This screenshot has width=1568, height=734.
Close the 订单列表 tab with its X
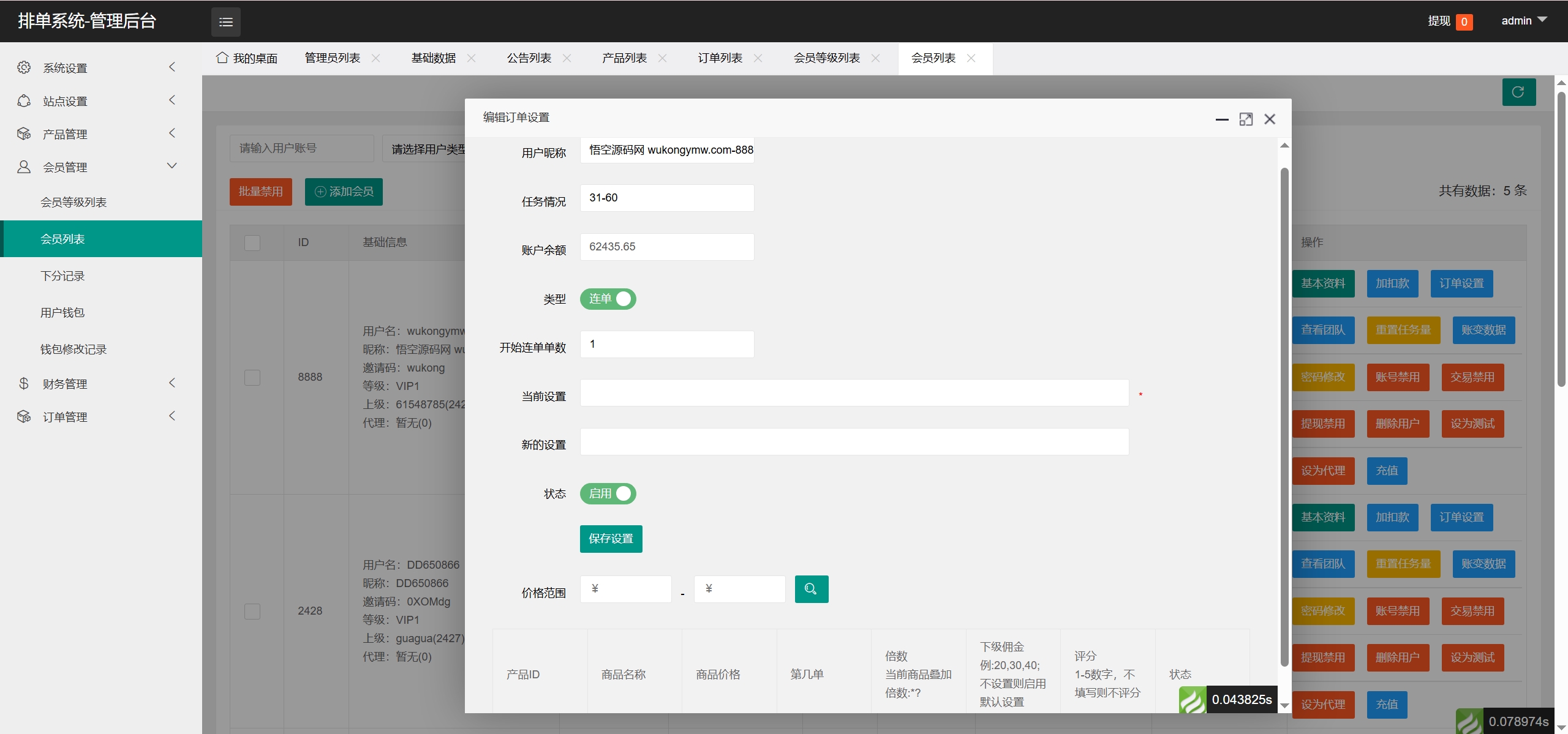click(x=758, y=58)
